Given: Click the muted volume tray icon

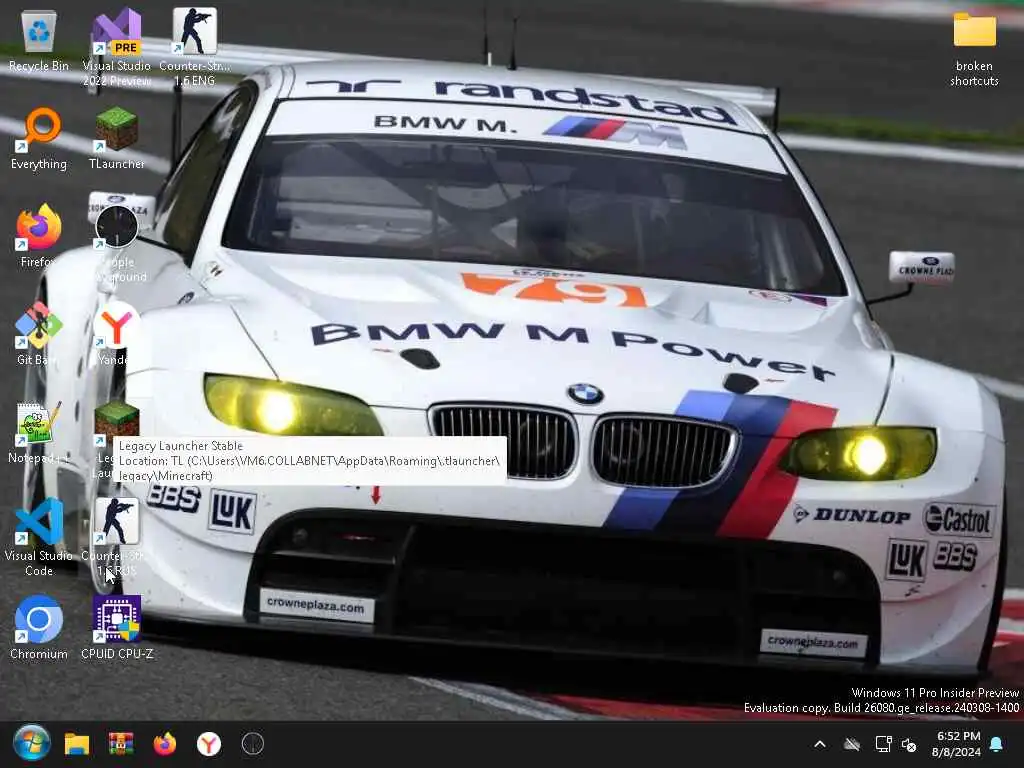Looking at the screenshot, I should [908, 744].
